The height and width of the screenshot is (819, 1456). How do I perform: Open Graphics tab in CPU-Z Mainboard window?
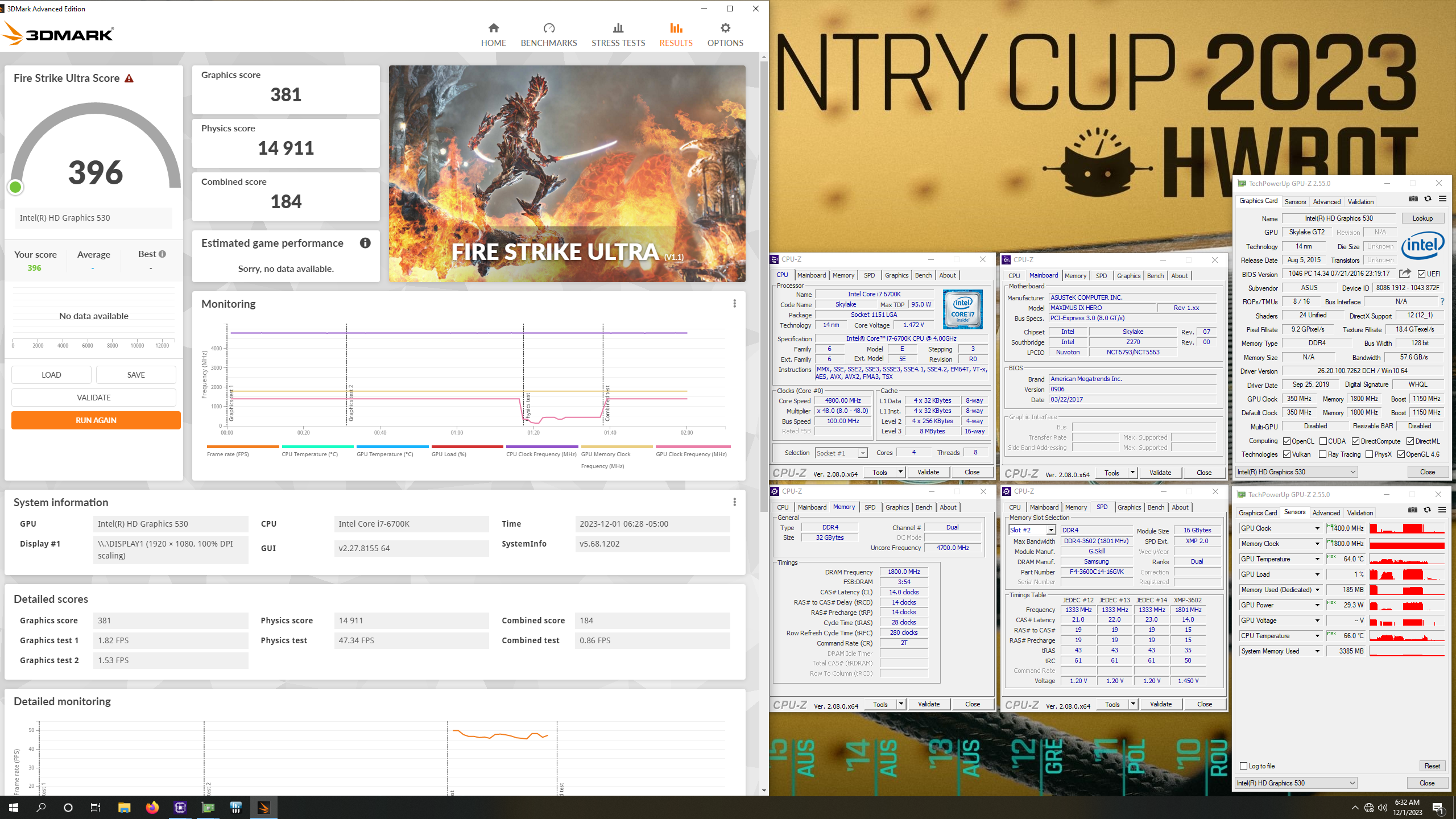coord(1128,276)
